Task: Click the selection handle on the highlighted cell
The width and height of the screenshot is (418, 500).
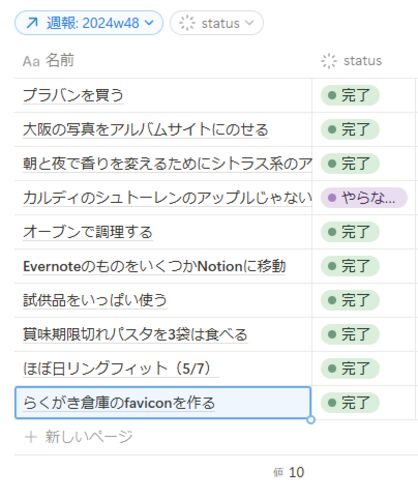Action: pyautogui.click(x=311, y=419)
